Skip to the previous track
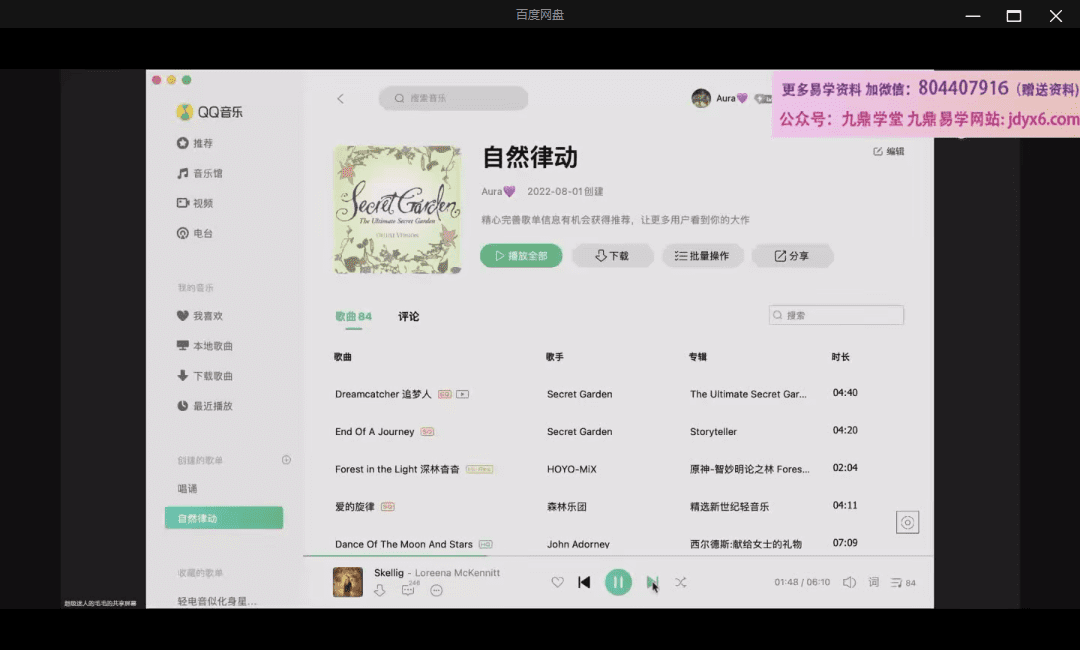 (x=584, y=582)
